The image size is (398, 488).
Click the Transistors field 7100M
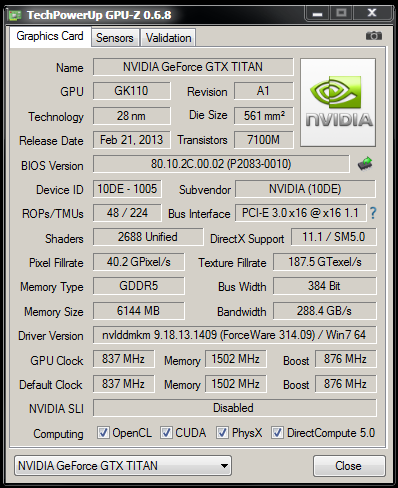pos(263,140)
